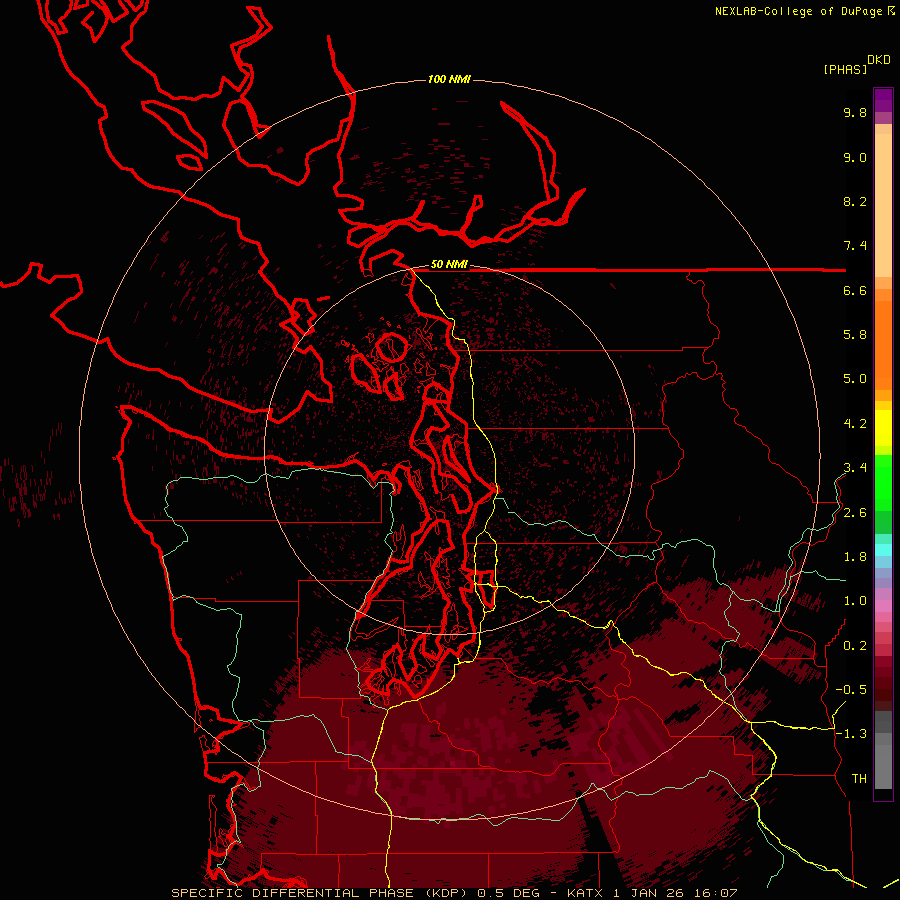This screenshot has width=900, height=900.
Task: Pick the cyan color bar segment
Action: coord(883,550)
